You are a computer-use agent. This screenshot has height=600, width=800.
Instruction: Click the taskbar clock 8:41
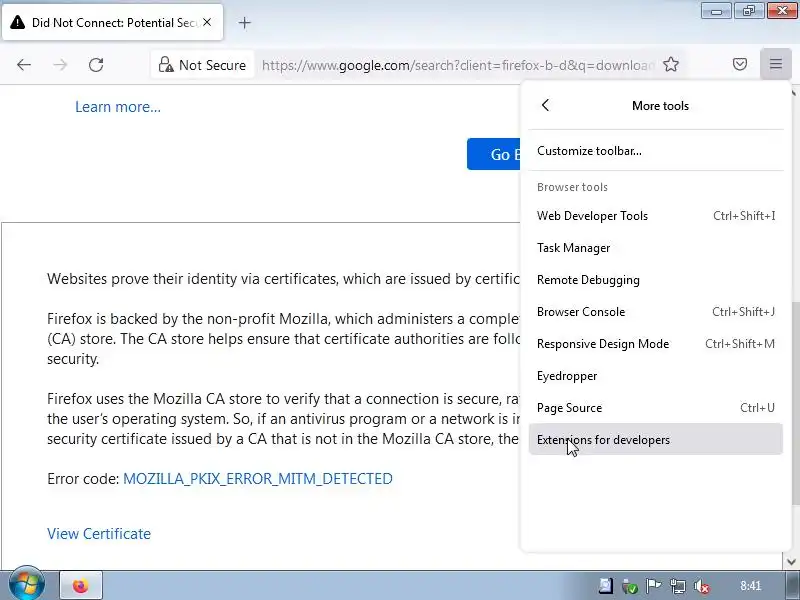point(751,586)
